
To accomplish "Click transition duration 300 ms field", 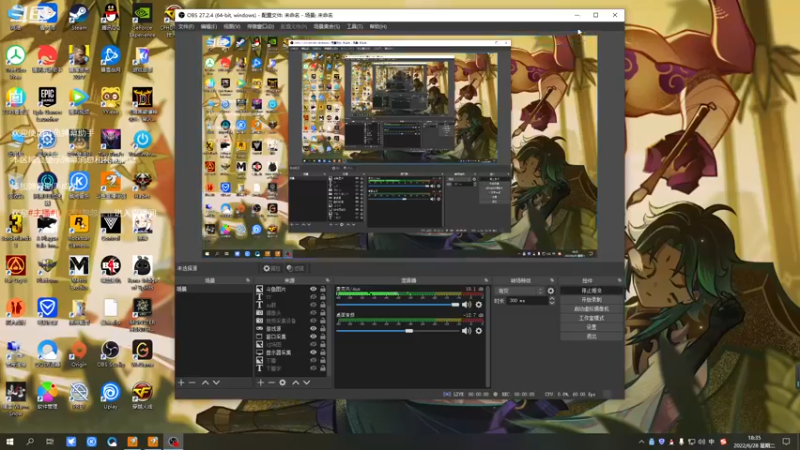I will [527, 301].
